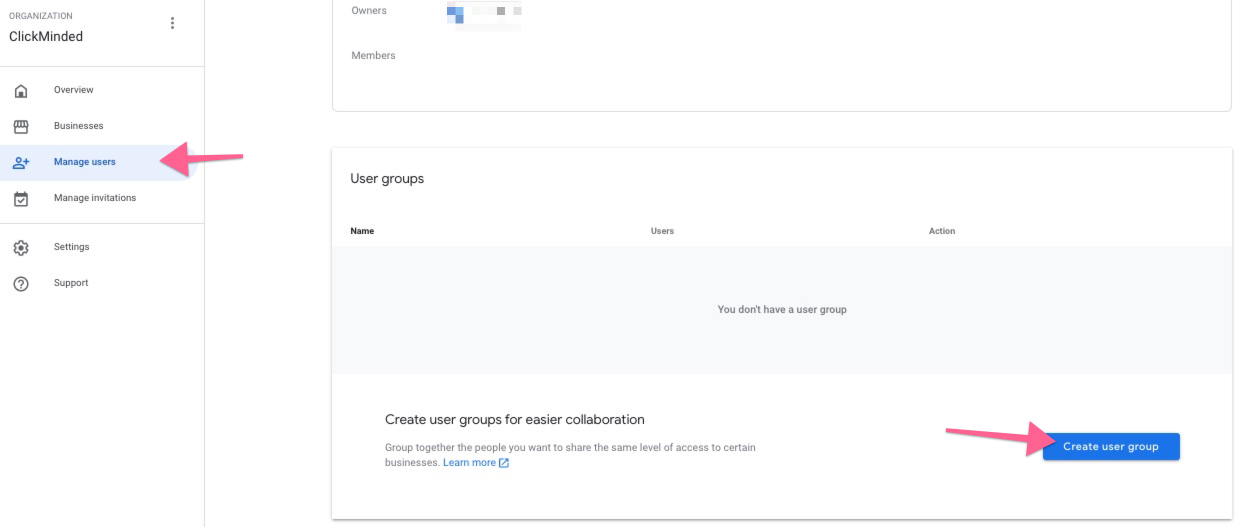Click the Manage invitations calendar icon
Screen dimensions: 1242x527
(x=21, y=199)
